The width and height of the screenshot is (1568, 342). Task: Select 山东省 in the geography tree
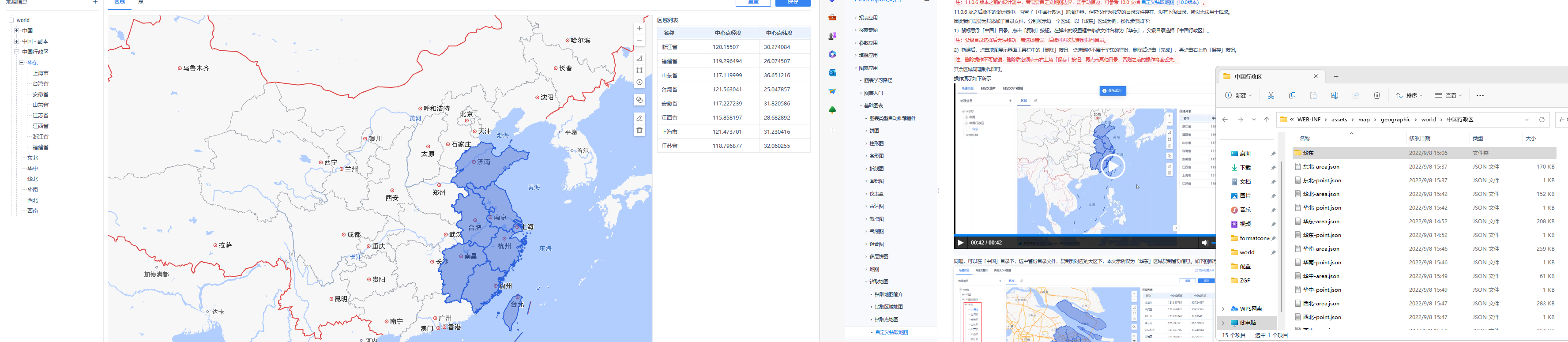coord(40,105)
